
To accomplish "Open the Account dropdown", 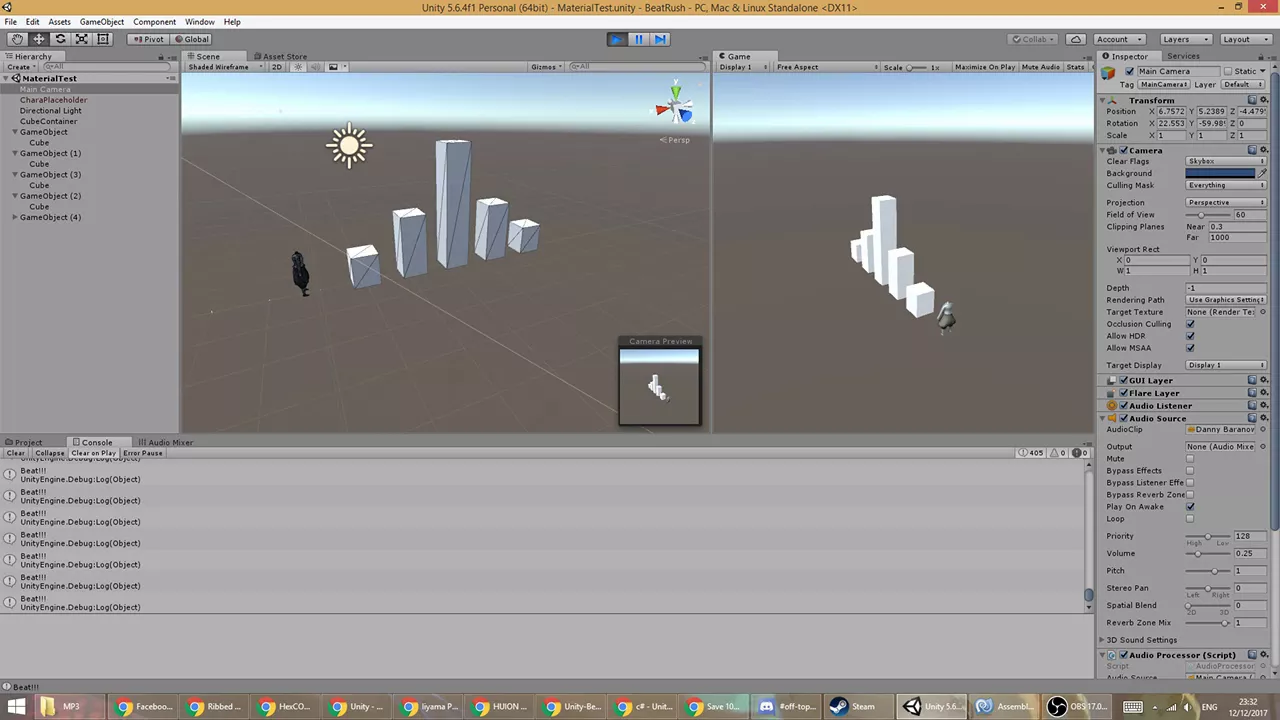I will pyautogui.click(x=1120, y=39).
